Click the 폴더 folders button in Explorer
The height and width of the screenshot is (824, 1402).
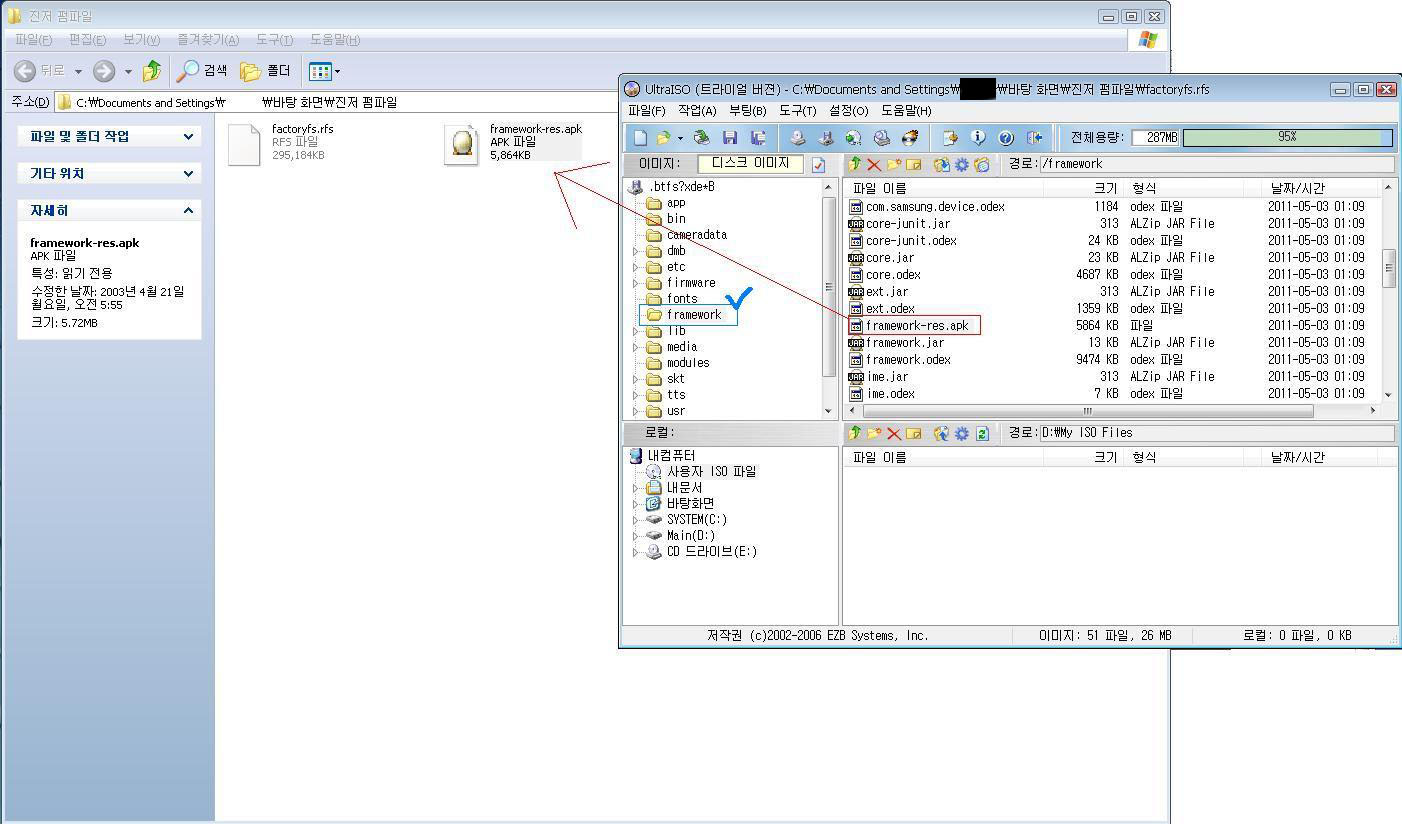point(266,71)
